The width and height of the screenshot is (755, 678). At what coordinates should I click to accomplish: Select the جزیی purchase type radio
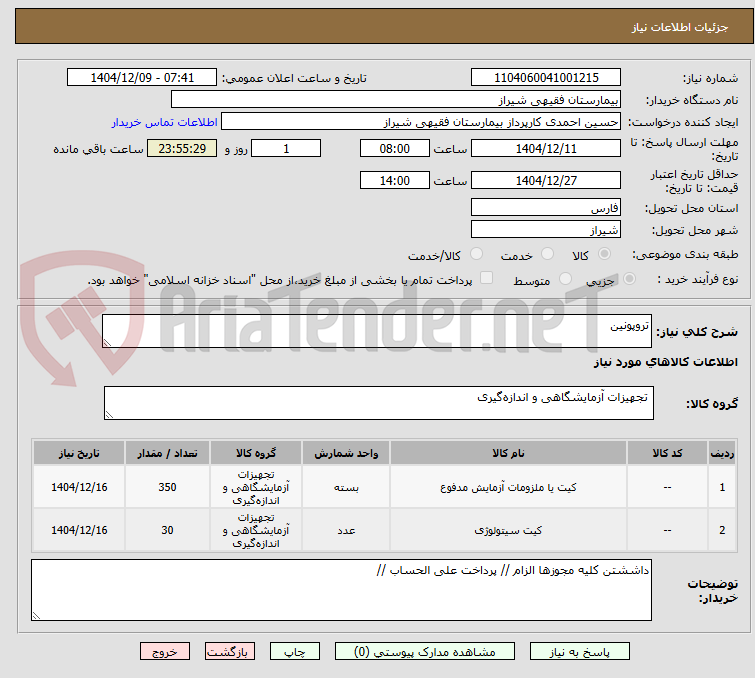tap(629, 279)
